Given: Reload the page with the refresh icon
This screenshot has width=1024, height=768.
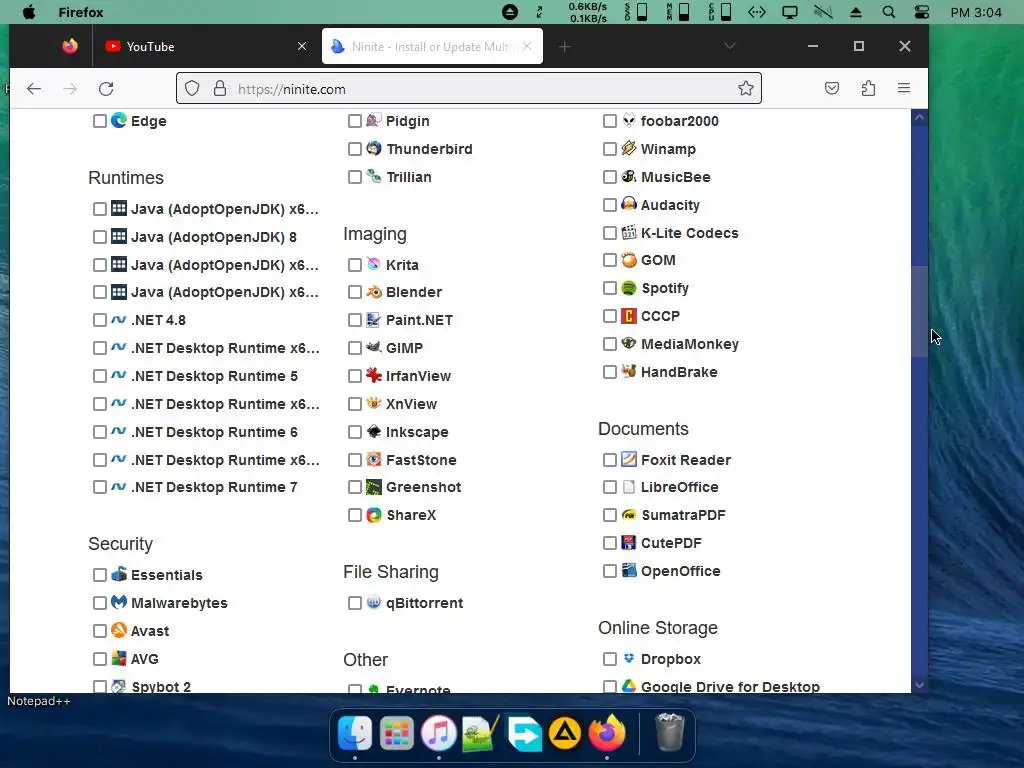Looking at the screenshot, I should click(x=106, y=89).
